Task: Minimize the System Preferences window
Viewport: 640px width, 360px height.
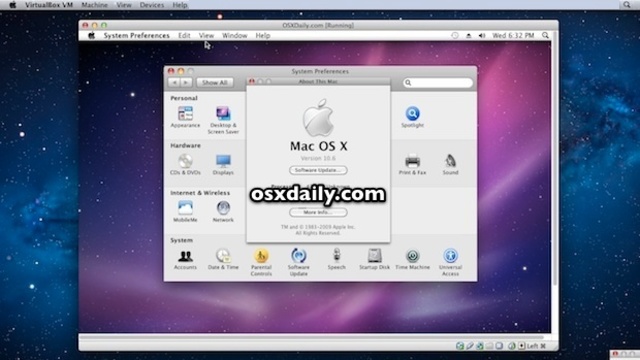Action: 180,71
